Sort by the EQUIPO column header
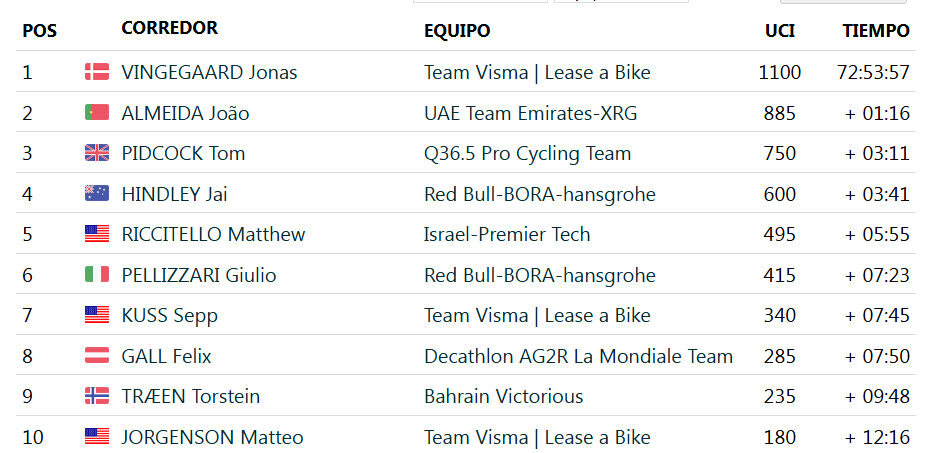This screenshot has height=453, width=940. pyautogui.click(x=457, y=31)
